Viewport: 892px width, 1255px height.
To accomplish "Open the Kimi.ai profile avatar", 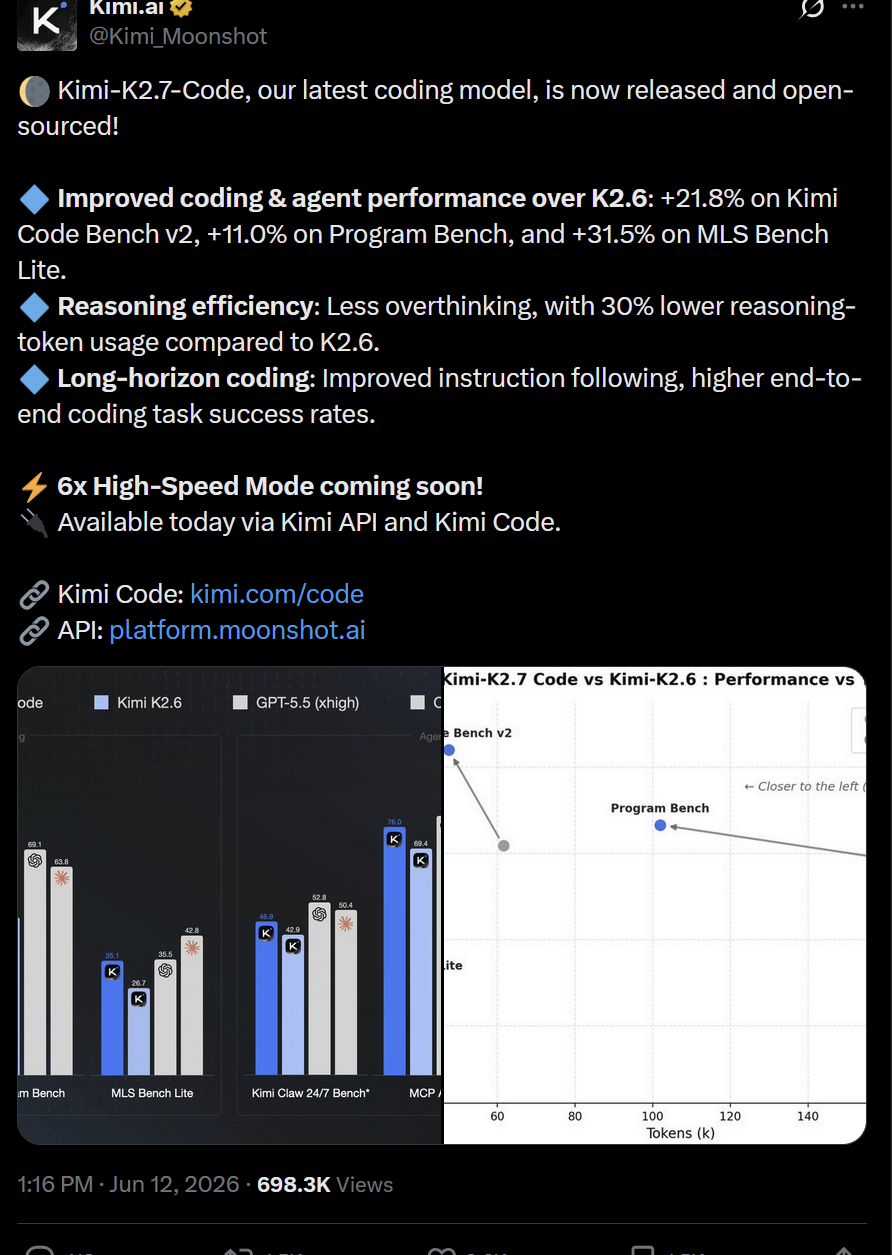I will pos(46,22).
